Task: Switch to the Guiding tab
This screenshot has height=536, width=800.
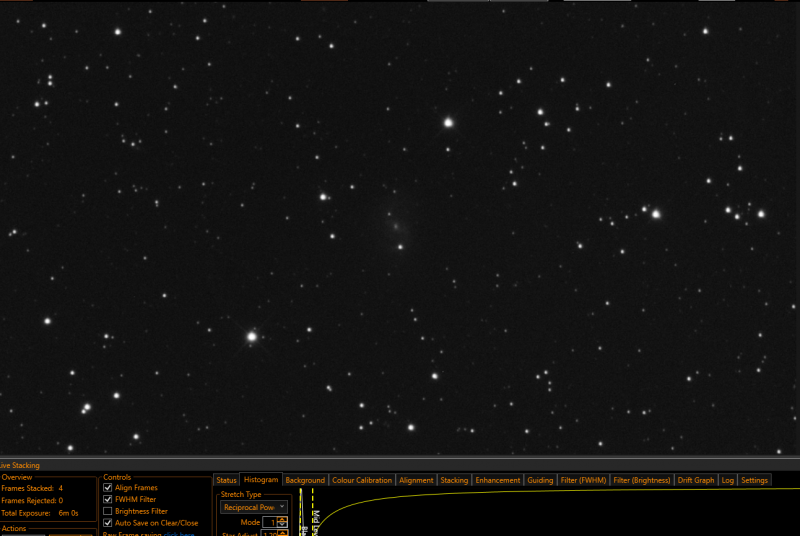Action: pos(540,480)
